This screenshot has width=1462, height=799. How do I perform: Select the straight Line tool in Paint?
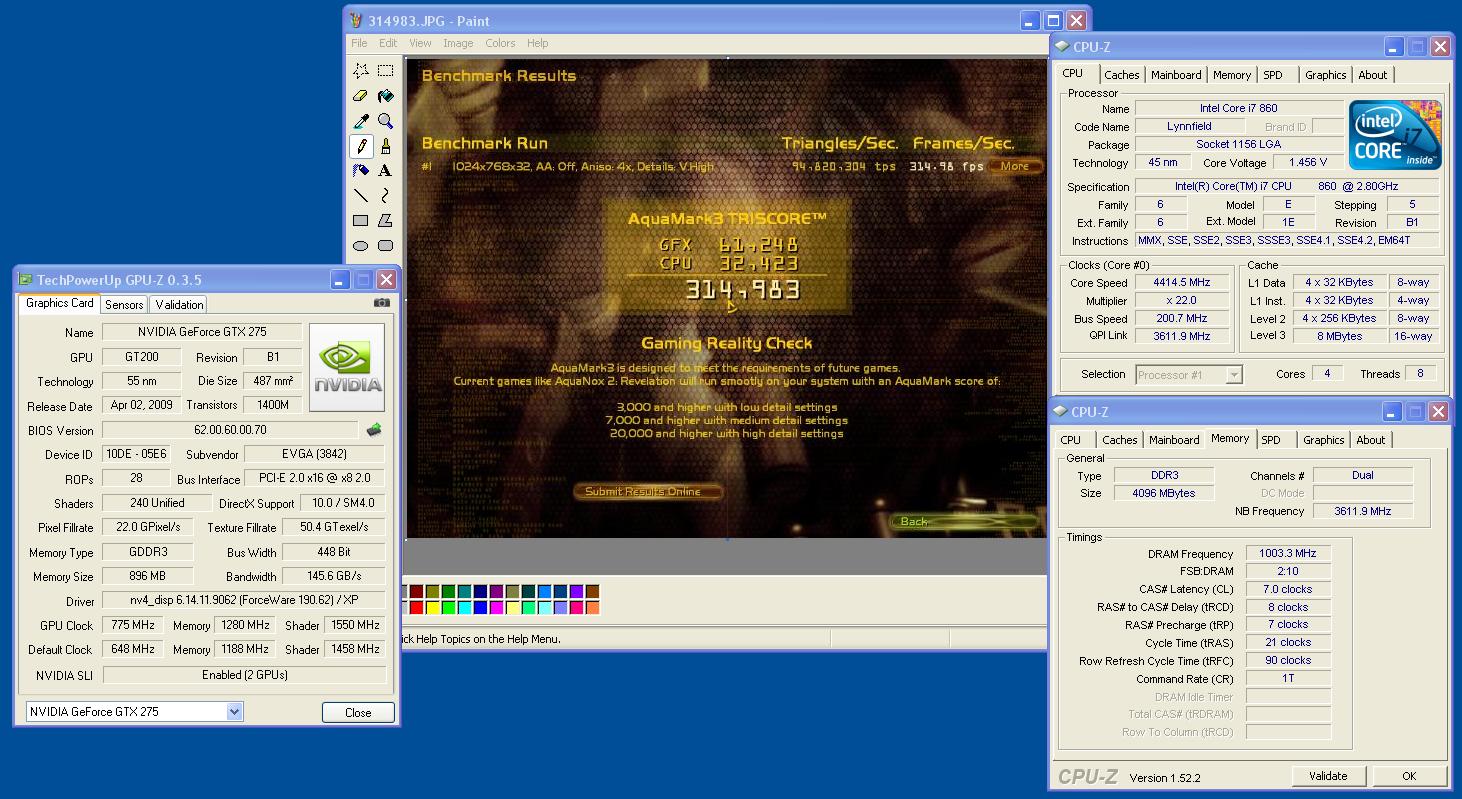[361, 196]
